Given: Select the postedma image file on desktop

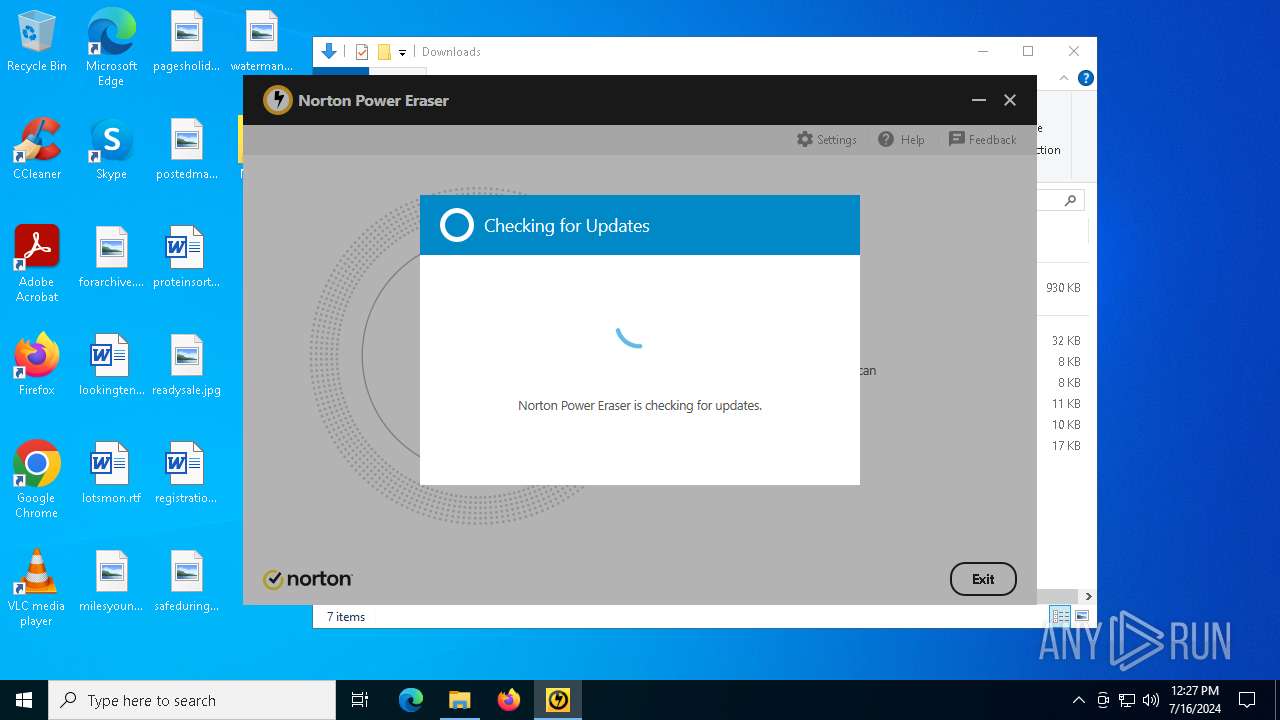Looking at the screenshot, I should coord(186,150).
